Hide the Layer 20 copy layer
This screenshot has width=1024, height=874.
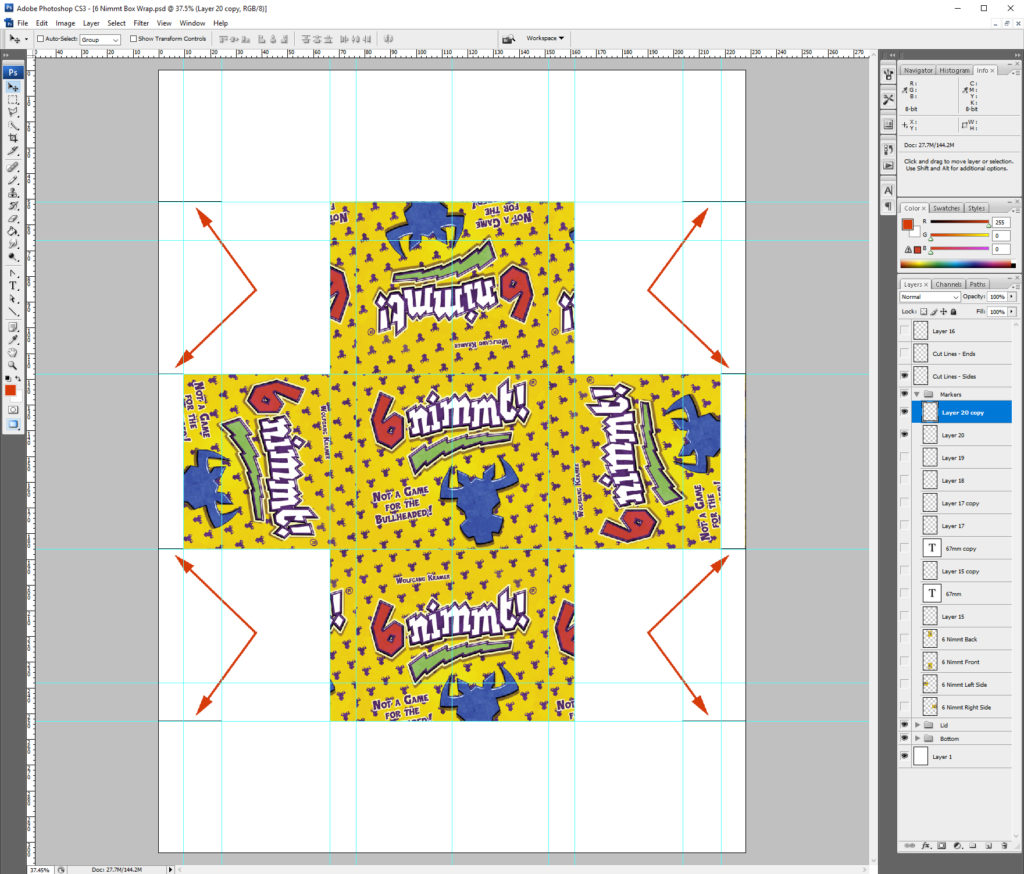tap(904, 412)
